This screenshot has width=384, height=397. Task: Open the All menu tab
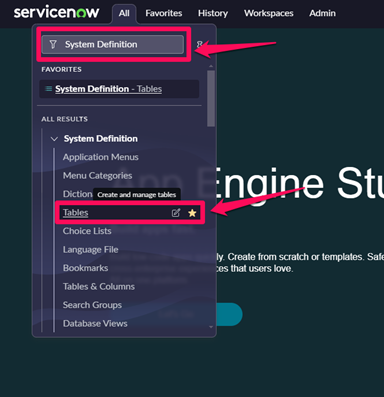tap(124, 13)
